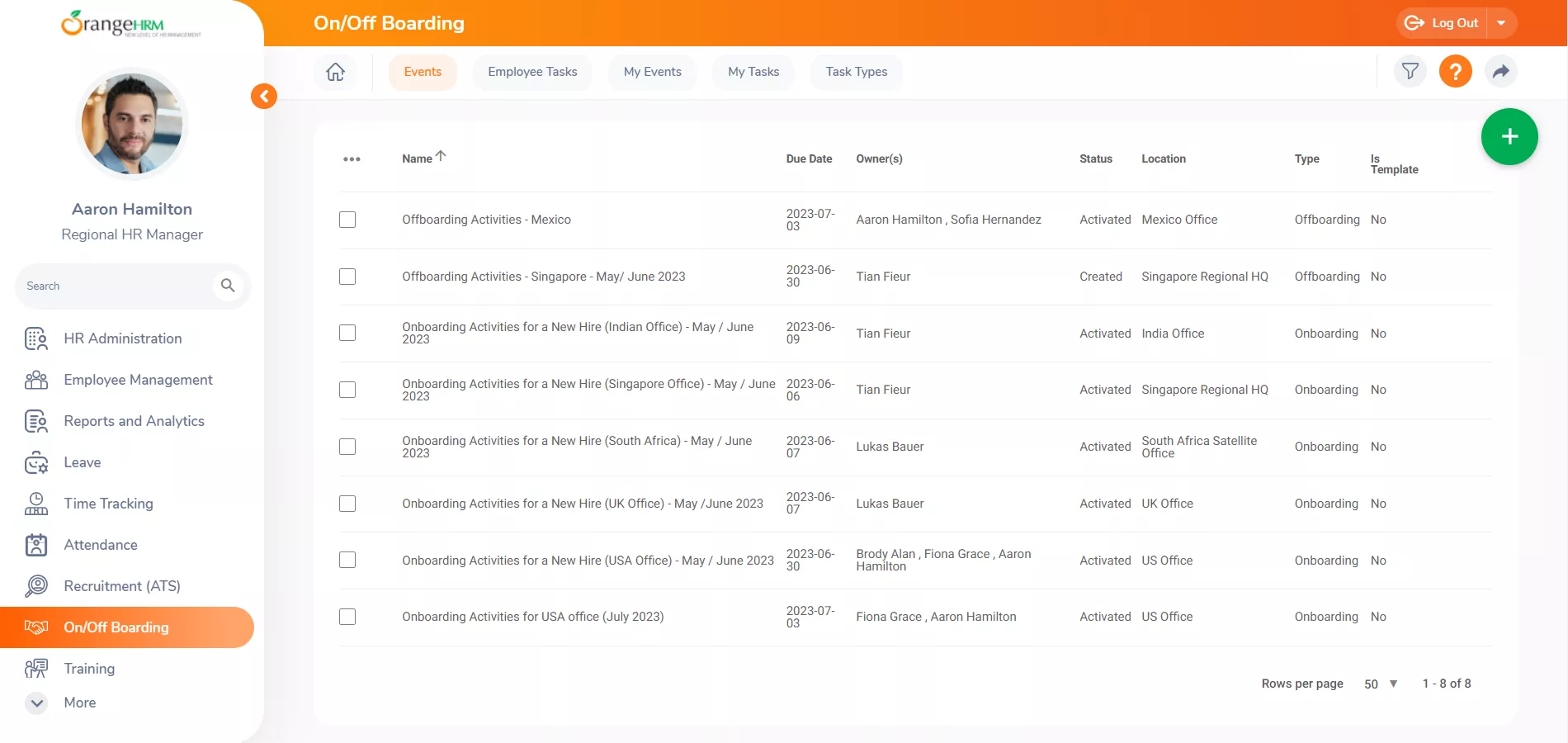Click the On/Off Boarding handshake icon

click(x=36, y=627)
